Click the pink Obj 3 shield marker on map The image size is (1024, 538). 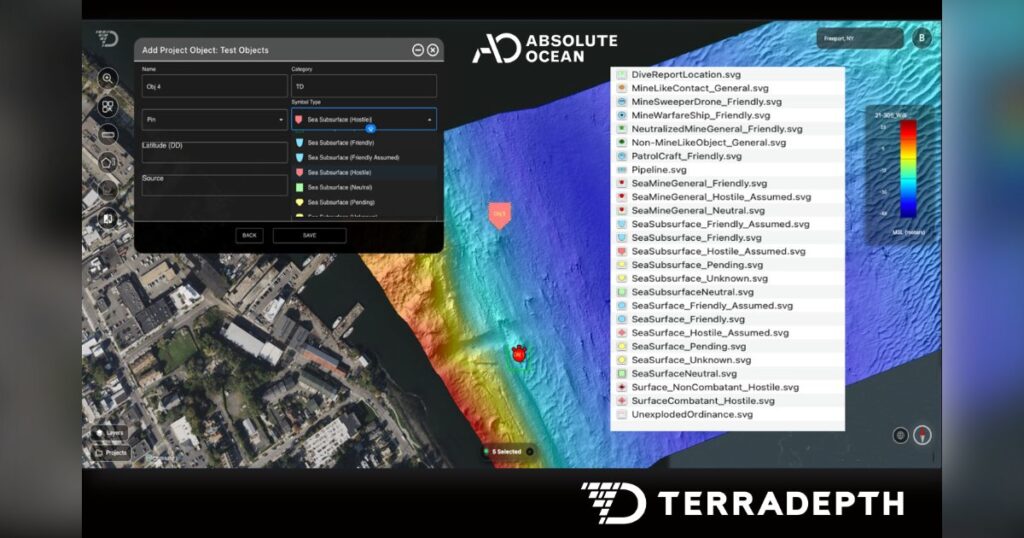pyautogui.click(x=500, y=215)
